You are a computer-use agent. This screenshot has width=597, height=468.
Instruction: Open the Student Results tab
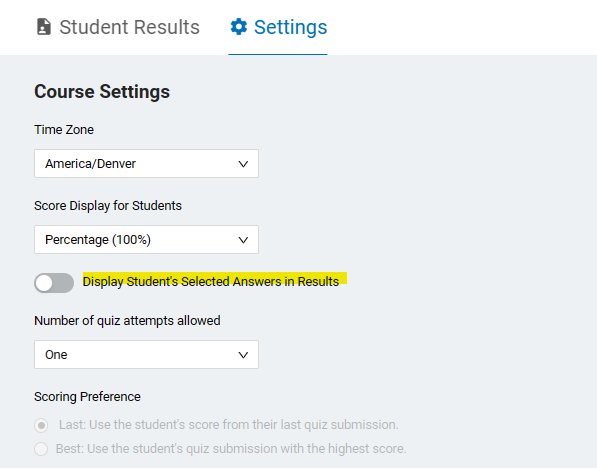pyautogui.click(x=118, y=27)
